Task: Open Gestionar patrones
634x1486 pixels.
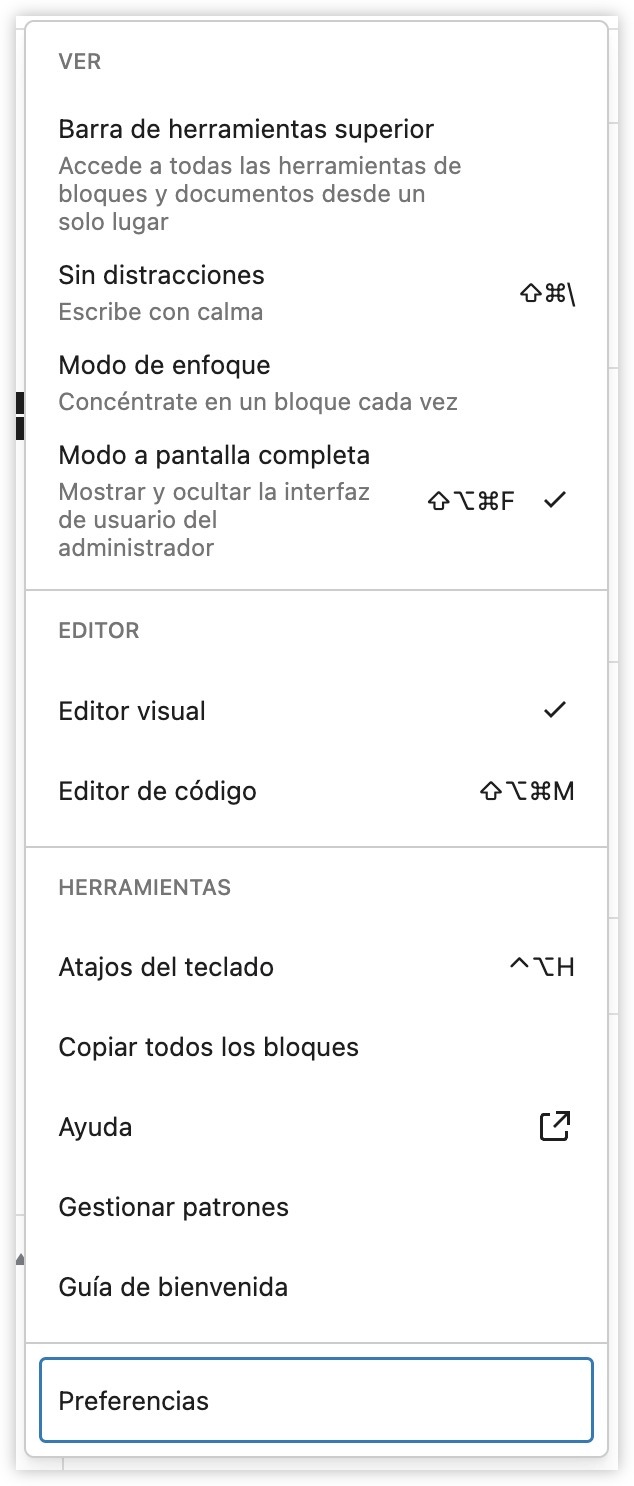Action: [173, 1207]
